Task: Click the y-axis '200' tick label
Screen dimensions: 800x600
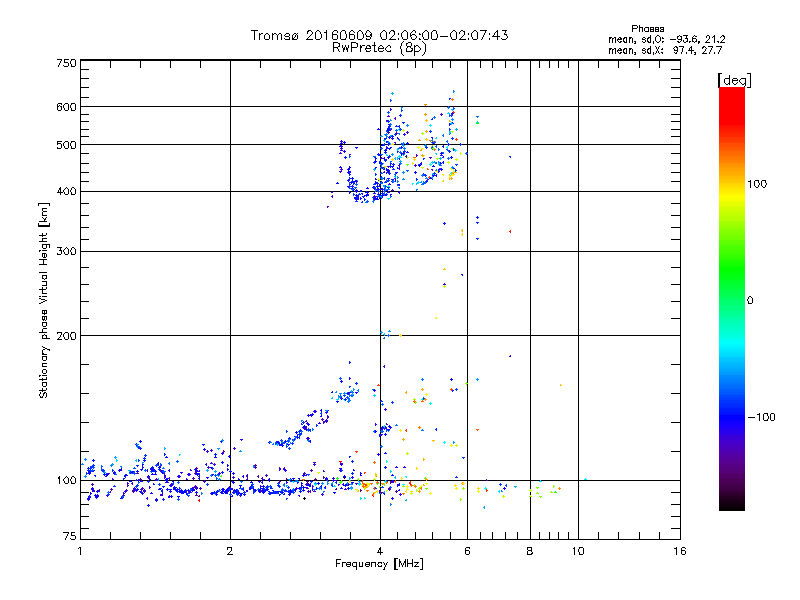Action: [x=66, y=336]
